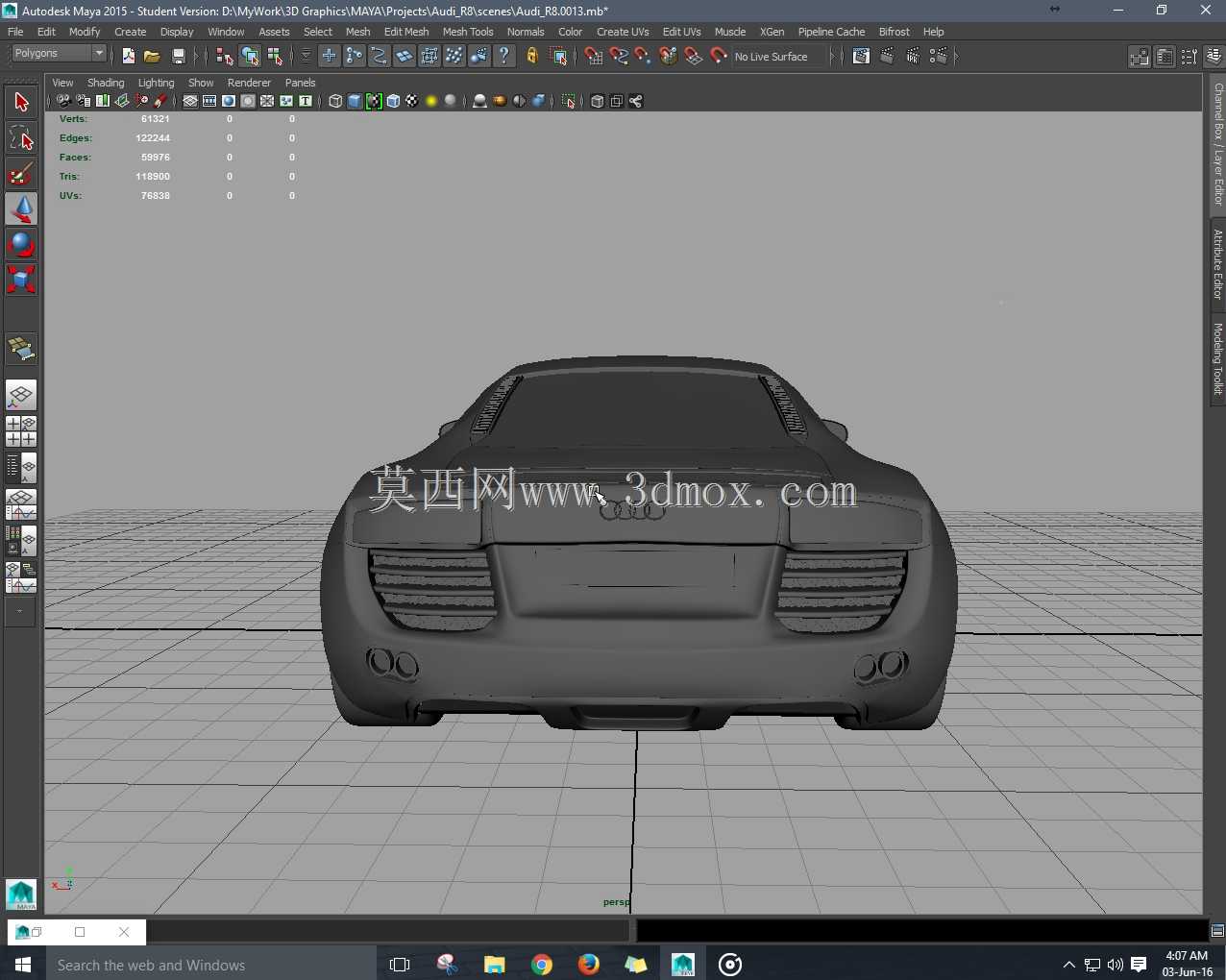Toggle snap to grids magnet
Viewport: 1226px width, 980px height.
click(594, 57)
